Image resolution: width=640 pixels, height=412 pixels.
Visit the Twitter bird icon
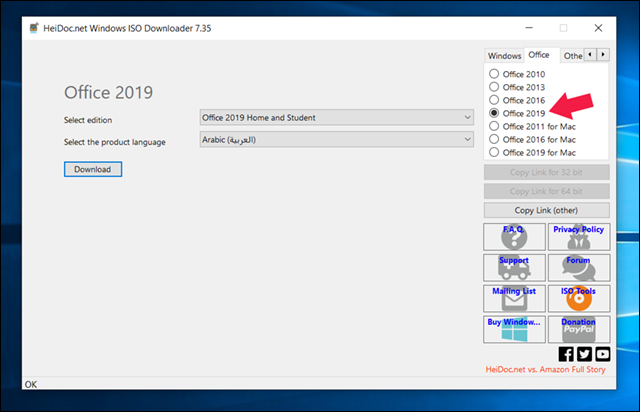(584, 354)
